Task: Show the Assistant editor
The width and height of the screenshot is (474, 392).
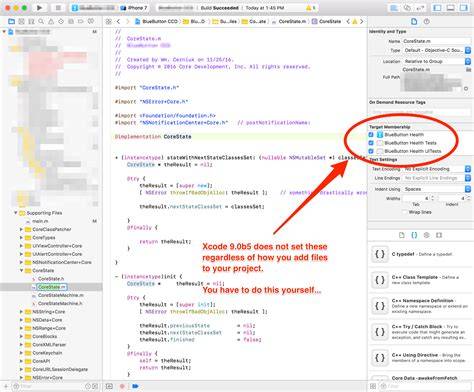Action: pyautogui.click(x=407, y=7)
